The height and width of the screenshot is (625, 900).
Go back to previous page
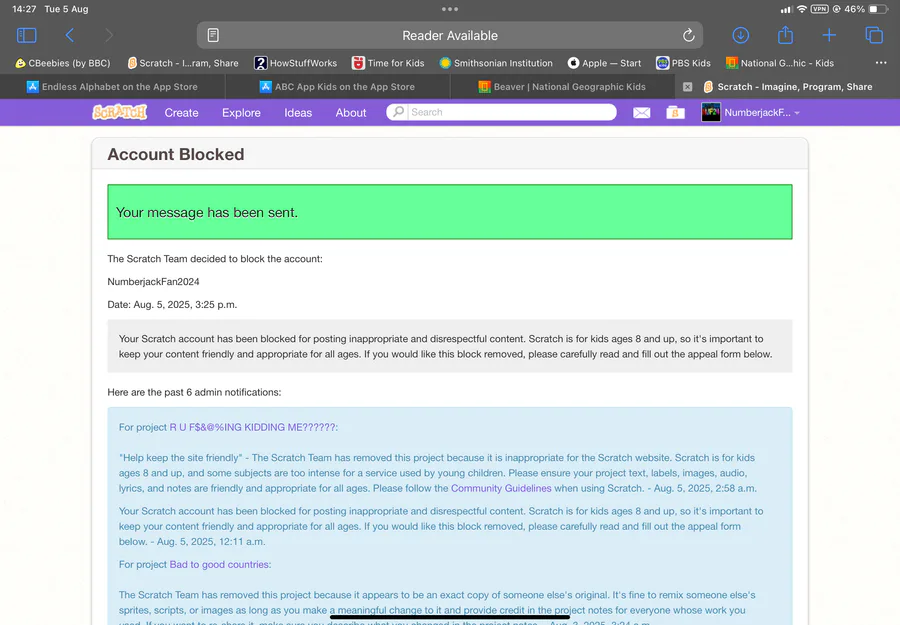tap(69, 36)
